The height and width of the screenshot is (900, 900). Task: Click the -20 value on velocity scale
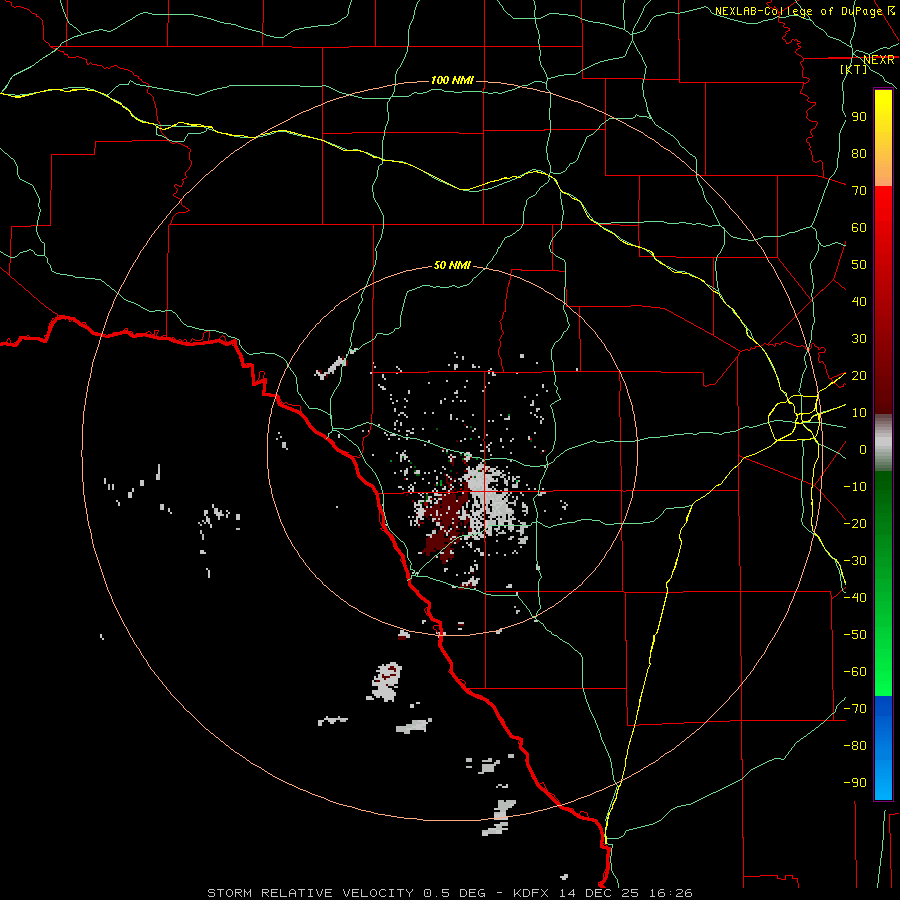point(855,524)
